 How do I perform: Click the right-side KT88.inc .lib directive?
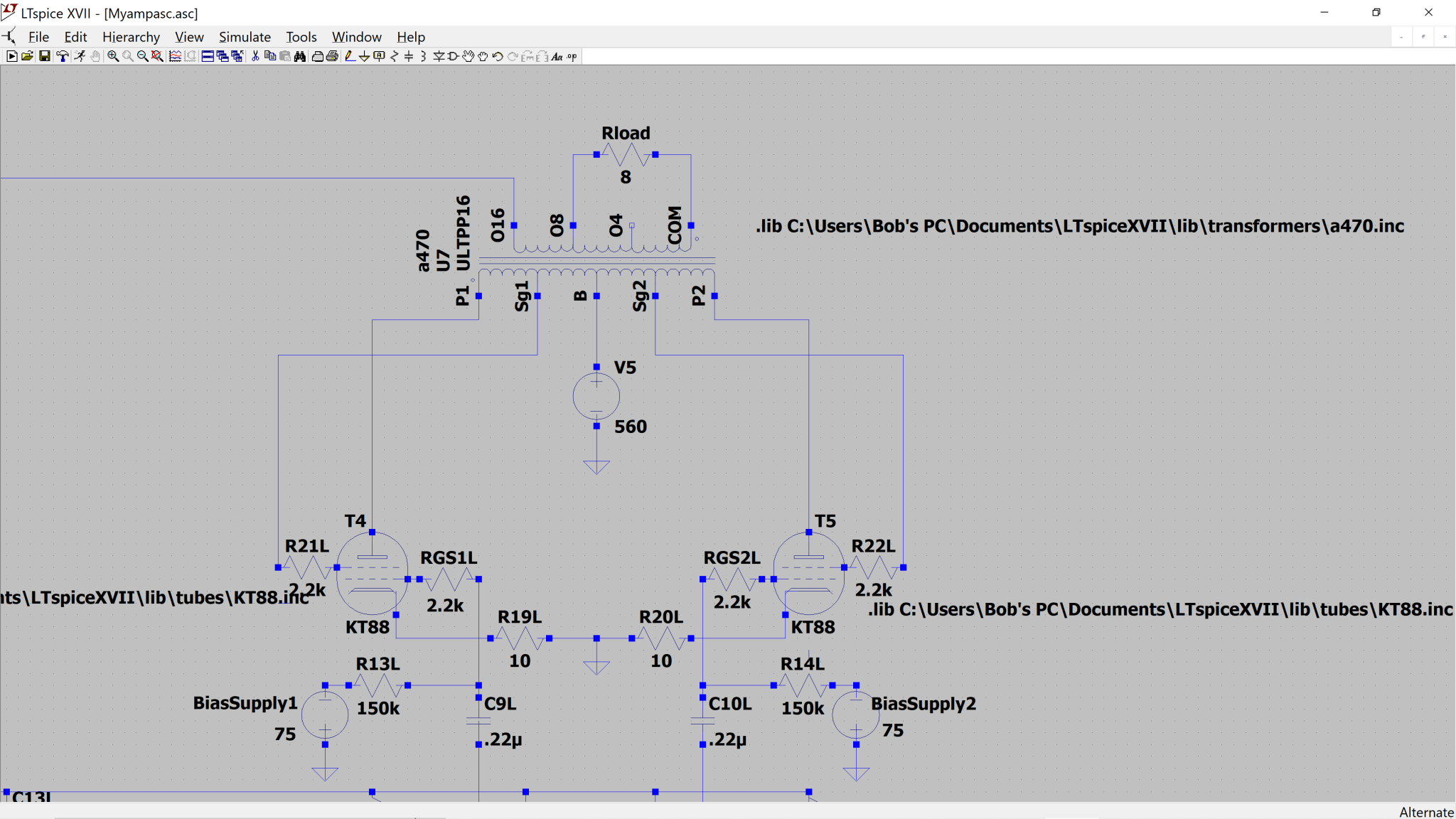pos(1160,609)
